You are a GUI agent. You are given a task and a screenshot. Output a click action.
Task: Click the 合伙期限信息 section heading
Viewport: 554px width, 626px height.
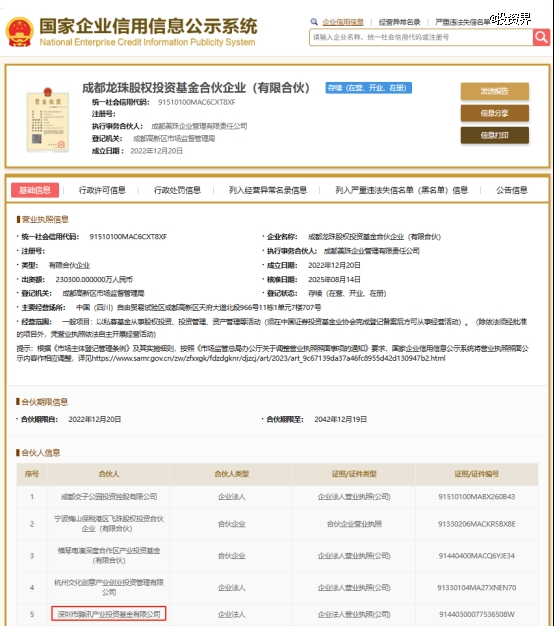(44, 402)
